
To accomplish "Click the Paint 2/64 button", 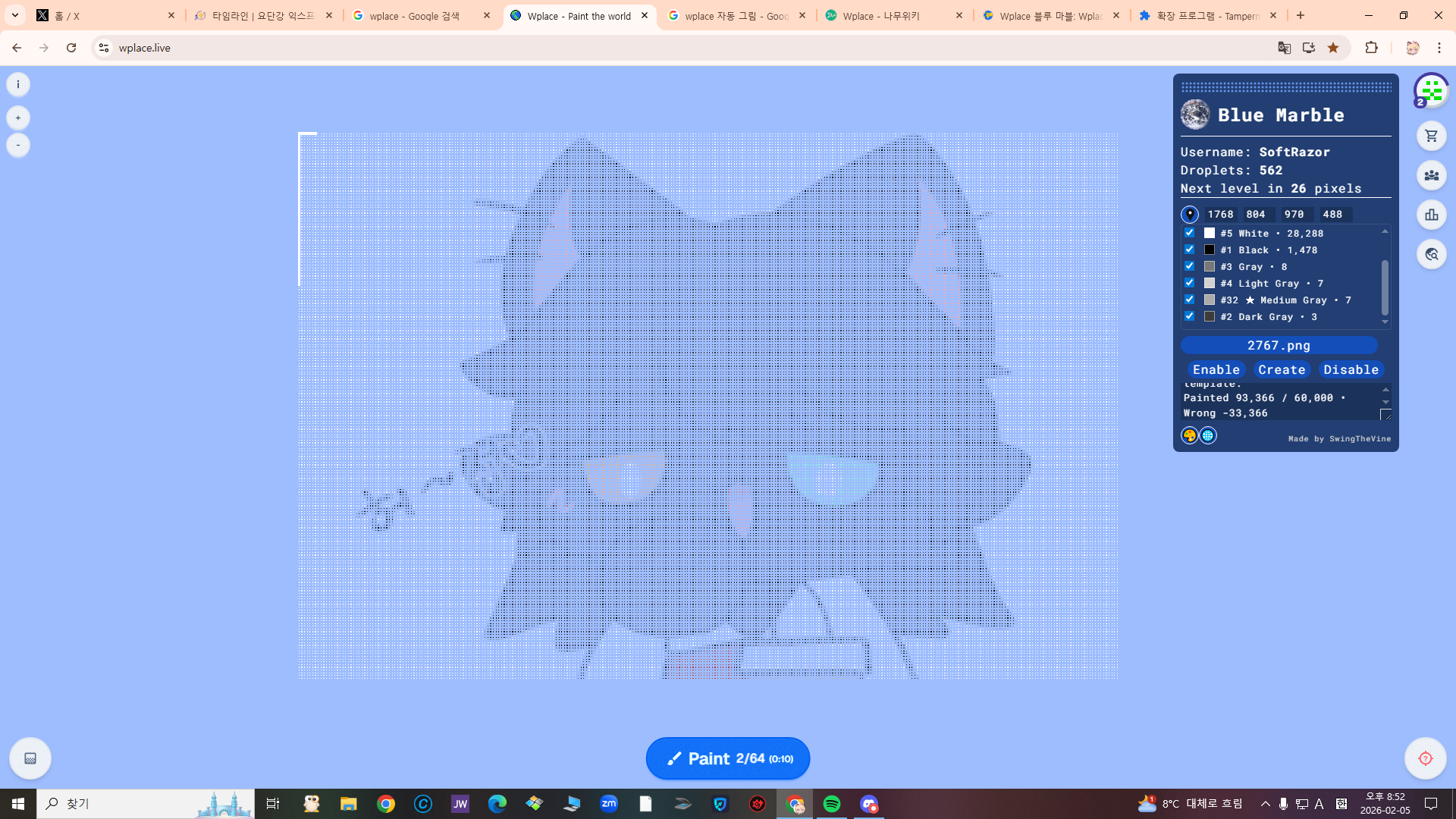I will tap(727, 758).
